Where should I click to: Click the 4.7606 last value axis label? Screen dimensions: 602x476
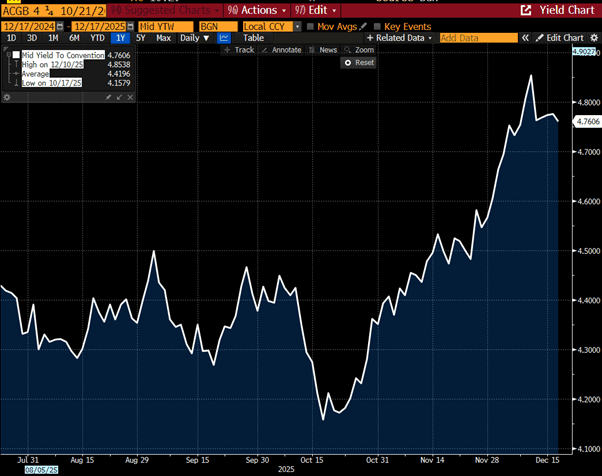click(x=587, y=122)
